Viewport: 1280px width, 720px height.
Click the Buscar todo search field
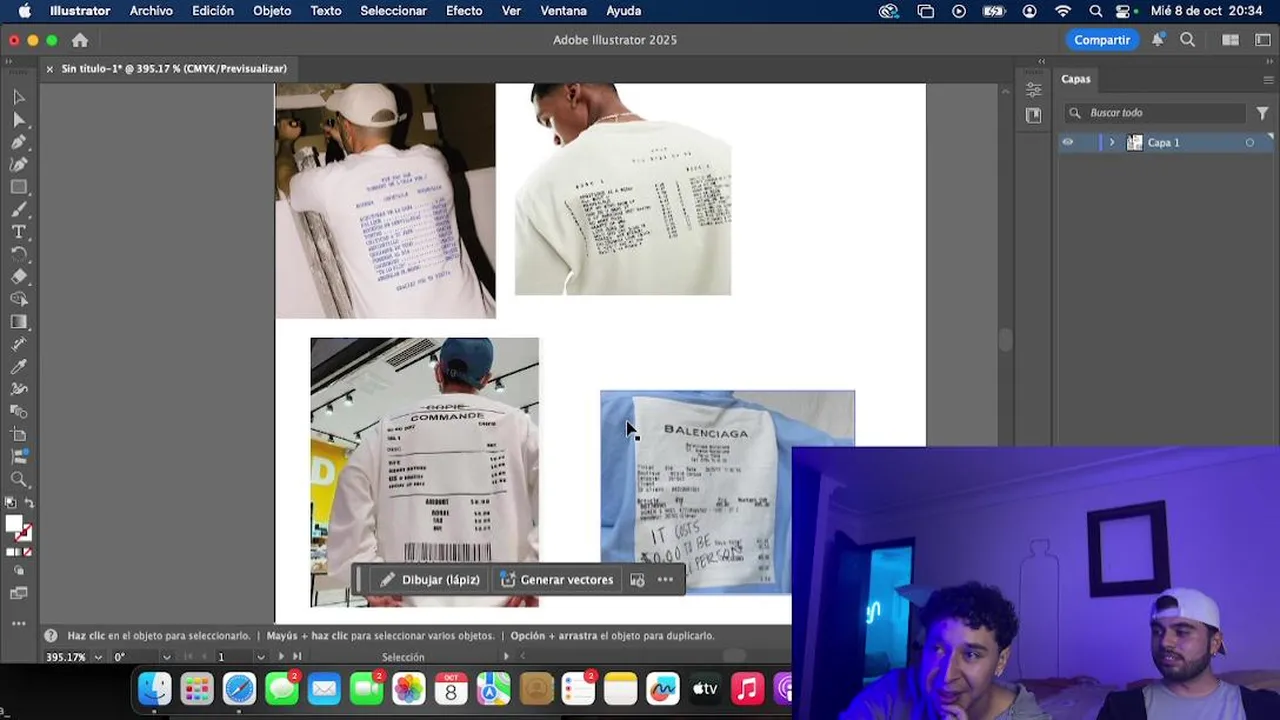click(x=1155, y=113)
